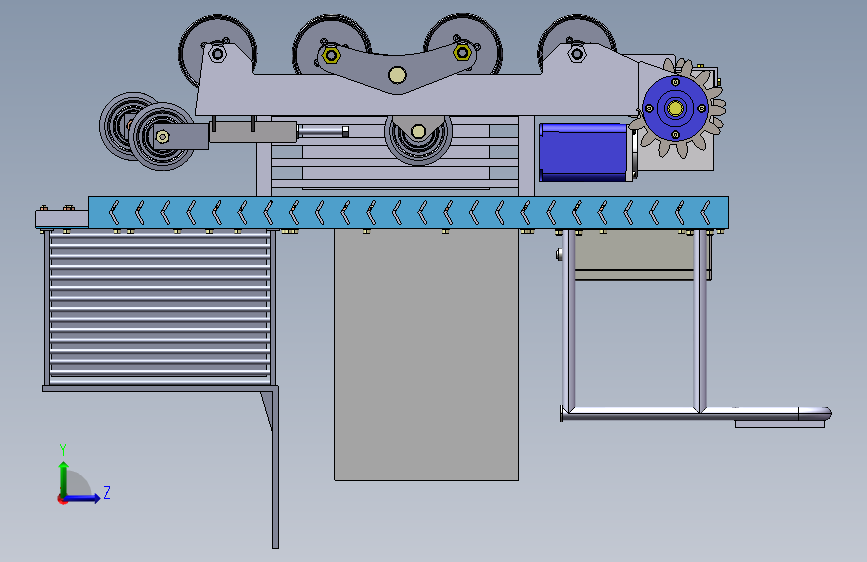Click the green Y axis arrow of the triad
The height and width of the screenshot is (562, 867).
pos(64,478)
